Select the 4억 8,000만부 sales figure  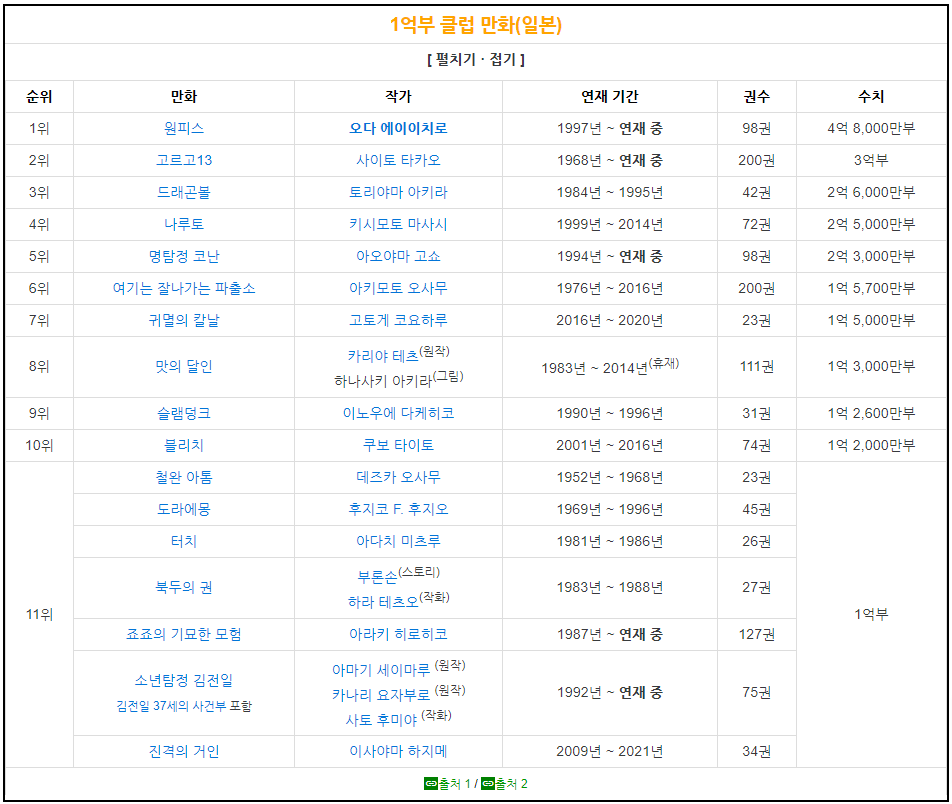coord(871,128)
